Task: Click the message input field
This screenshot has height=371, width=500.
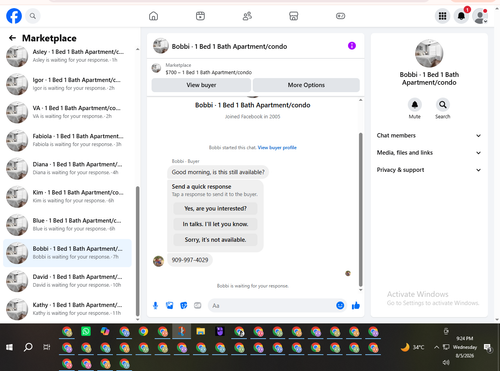Action: (x=272, y=306)
